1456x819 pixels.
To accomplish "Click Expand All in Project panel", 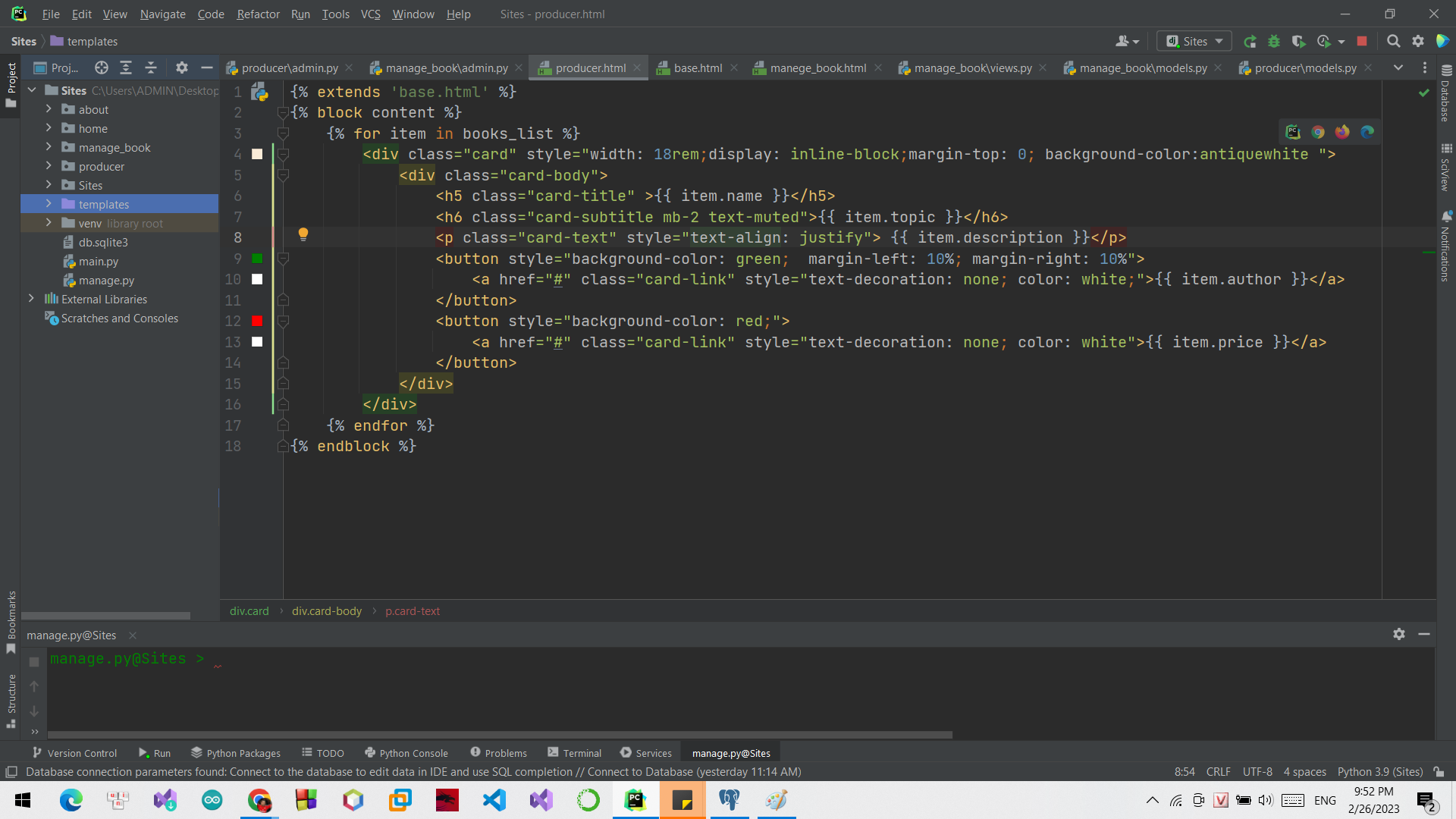I will pos(126,67).
